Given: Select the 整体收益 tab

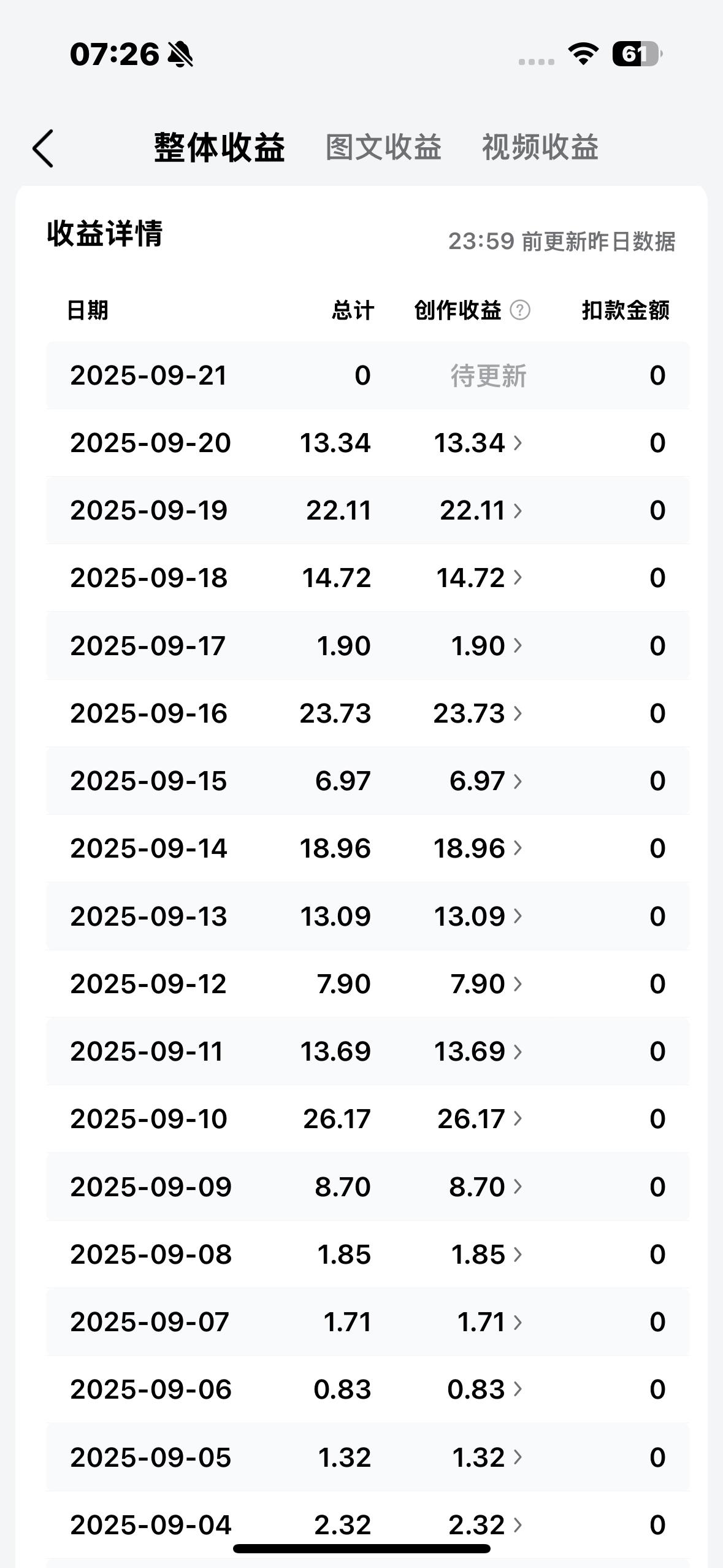Looking at the screenshot, I should [x=219, y=147].
